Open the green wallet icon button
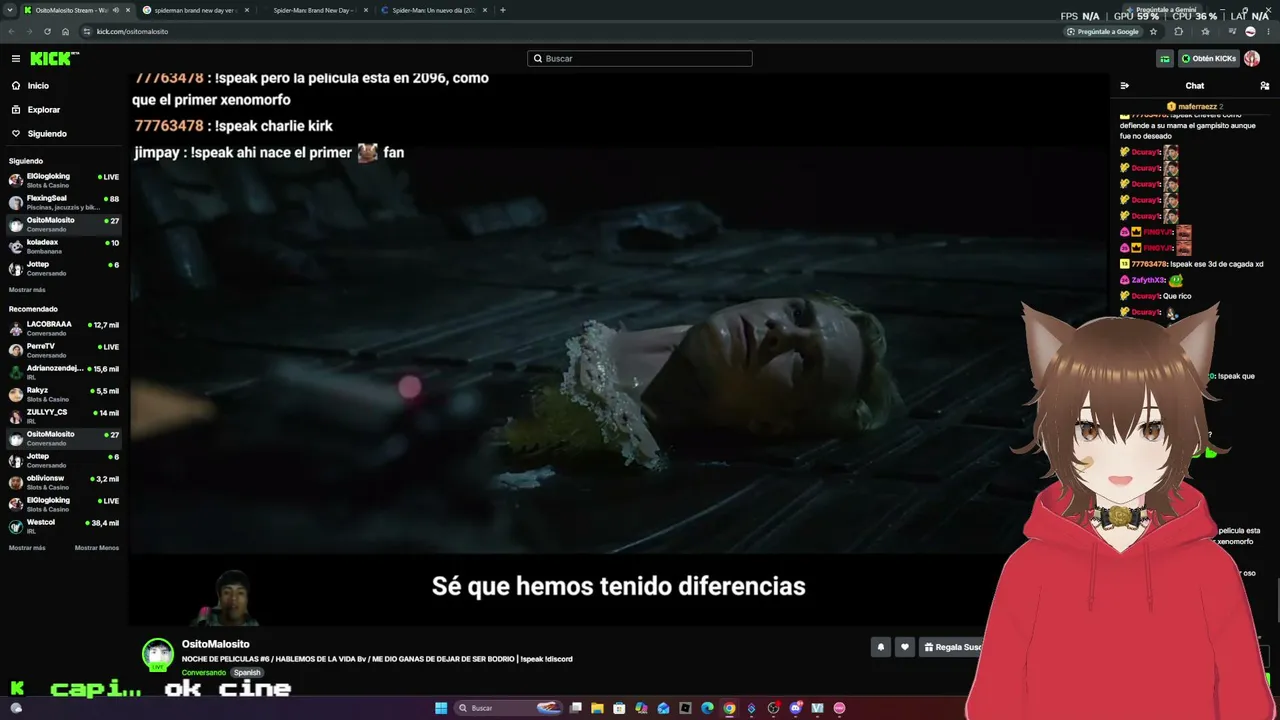The width and height of the screenshot is (1280, 720). tap(1165, 59)
